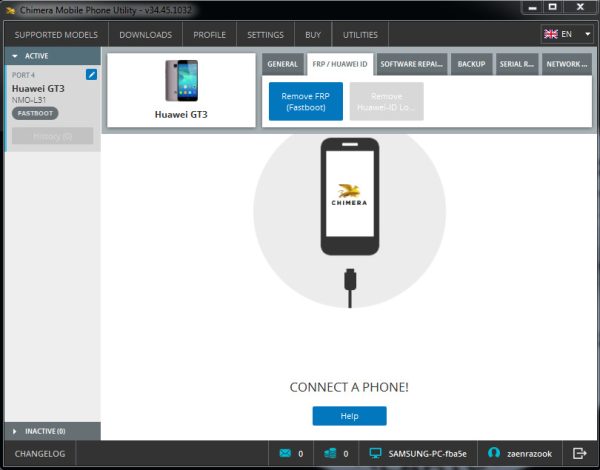Viewport: 600px width, 470px height.
Task: Open the PROFILE menu
Action: (209, 35)
